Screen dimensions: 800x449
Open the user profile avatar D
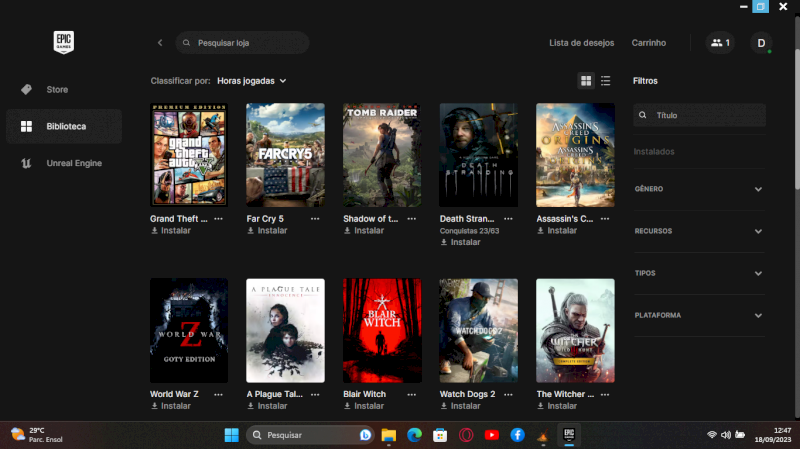pos(762,43)
